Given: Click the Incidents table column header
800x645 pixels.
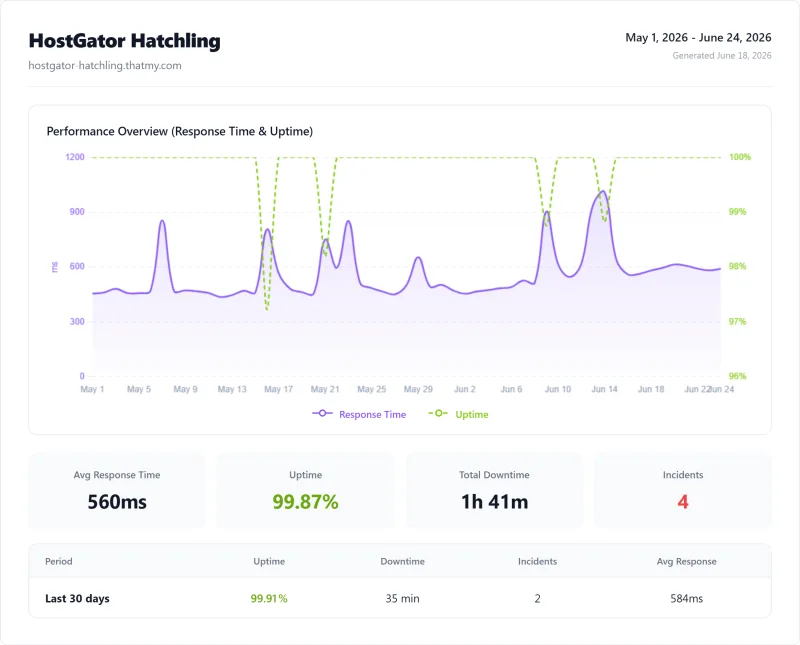Looking at the screenshot, I should (537, 561).
